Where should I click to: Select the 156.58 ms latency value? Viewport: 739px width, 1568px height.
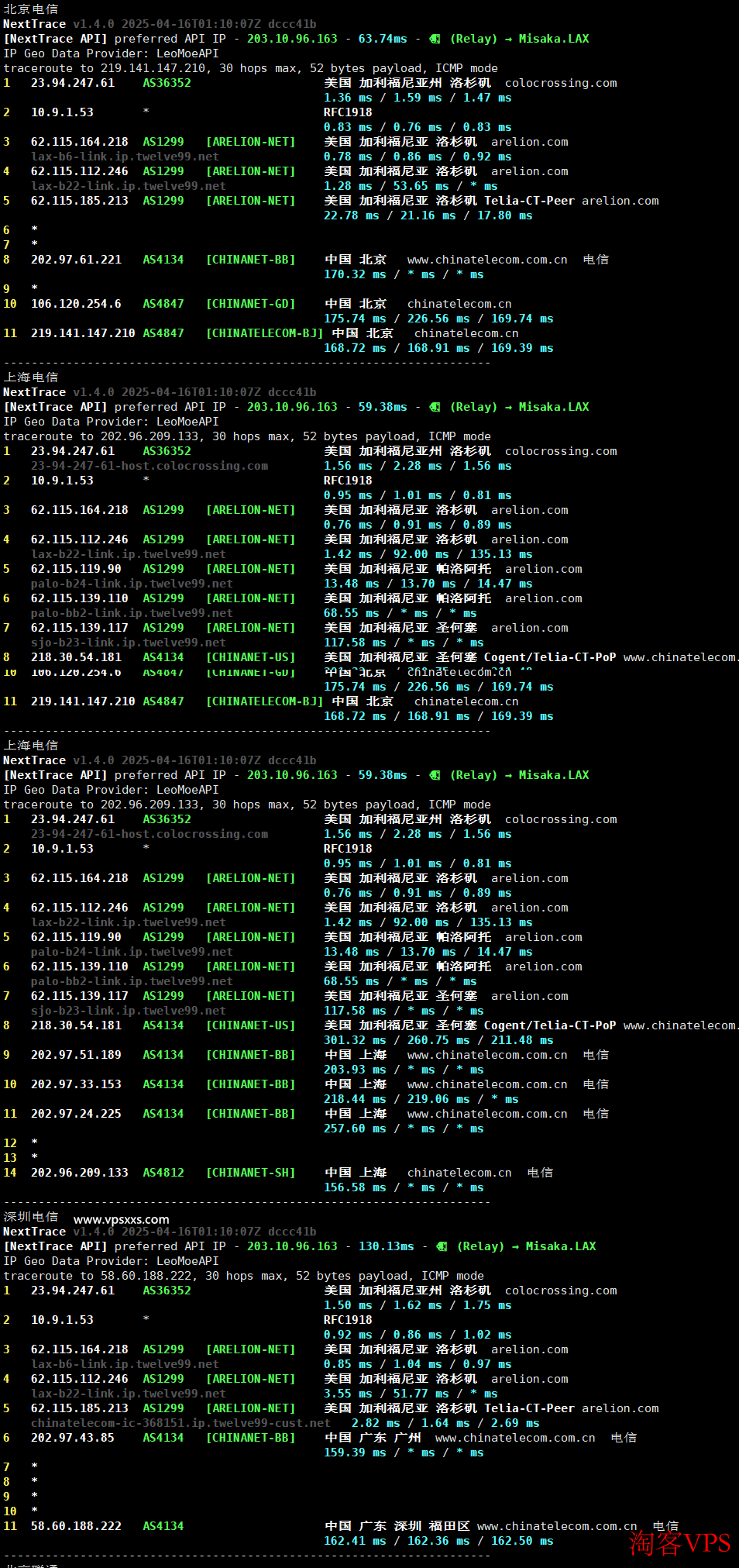click(x=355, y=1187)
